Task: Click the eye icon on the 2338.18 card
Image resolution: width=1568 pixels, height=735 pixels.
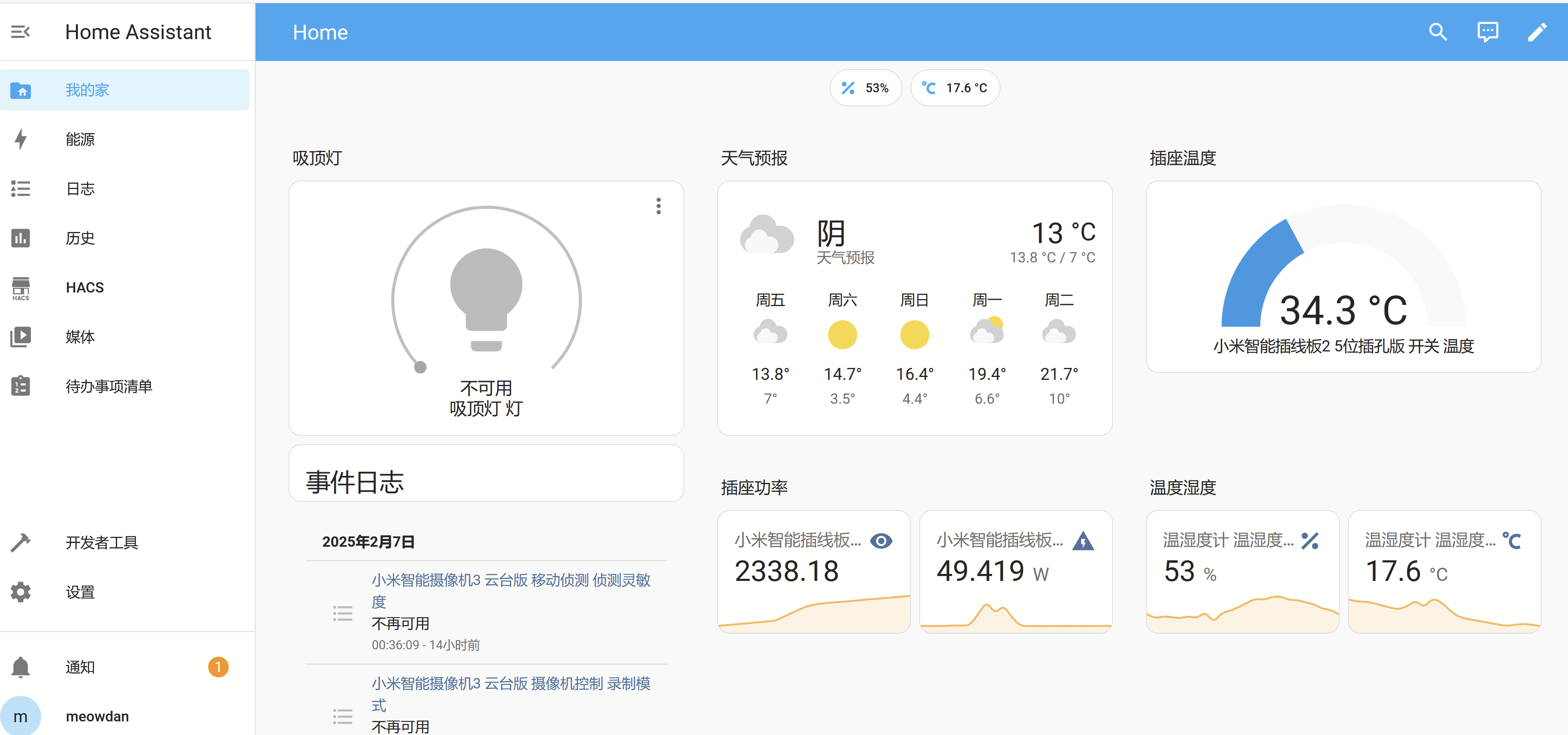Action: click(881, 540)
